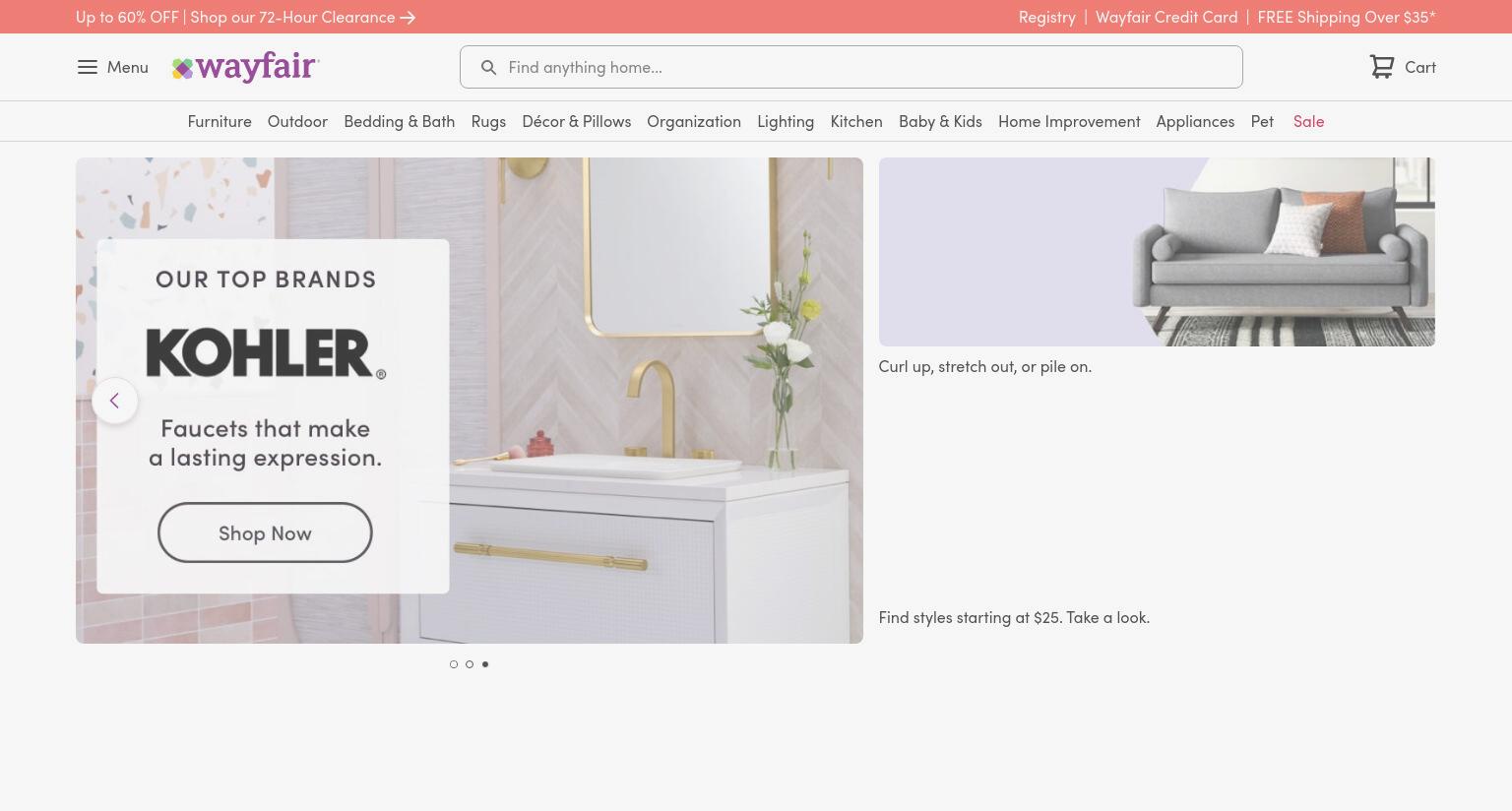The image size is (1512, 811).
Task: Click the search magnifier icon
Action: click(x=488, y=67)
